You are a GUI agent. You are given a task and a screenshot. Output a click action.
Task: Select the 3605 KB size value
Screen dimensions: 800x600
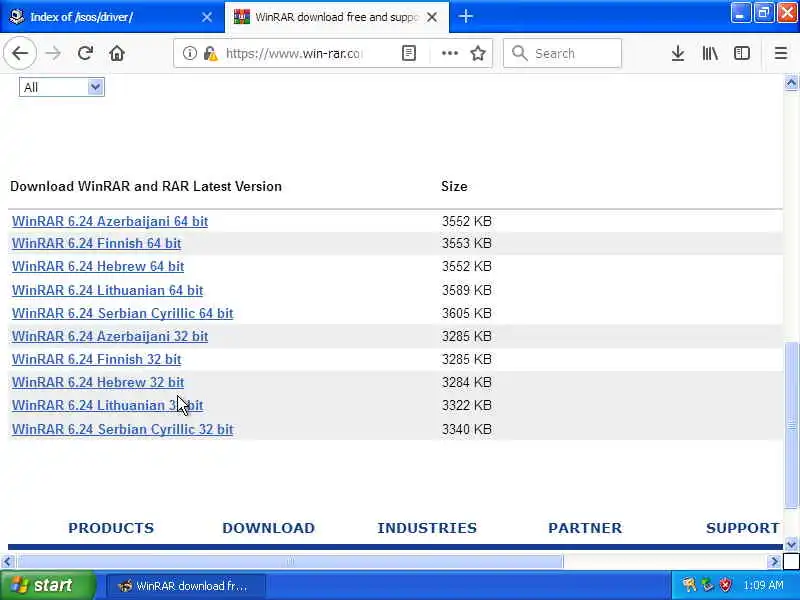coord(466,313)
